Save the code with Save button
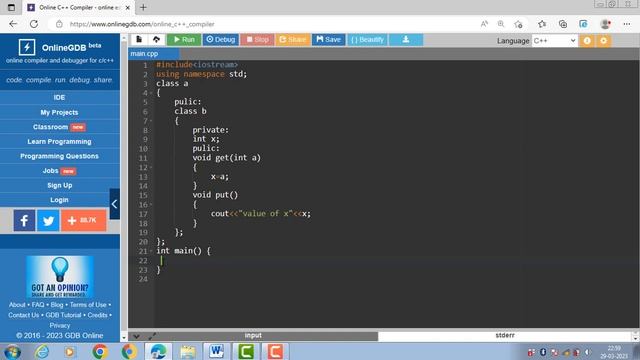Screen dimensions: 640x360 (329, 40)
